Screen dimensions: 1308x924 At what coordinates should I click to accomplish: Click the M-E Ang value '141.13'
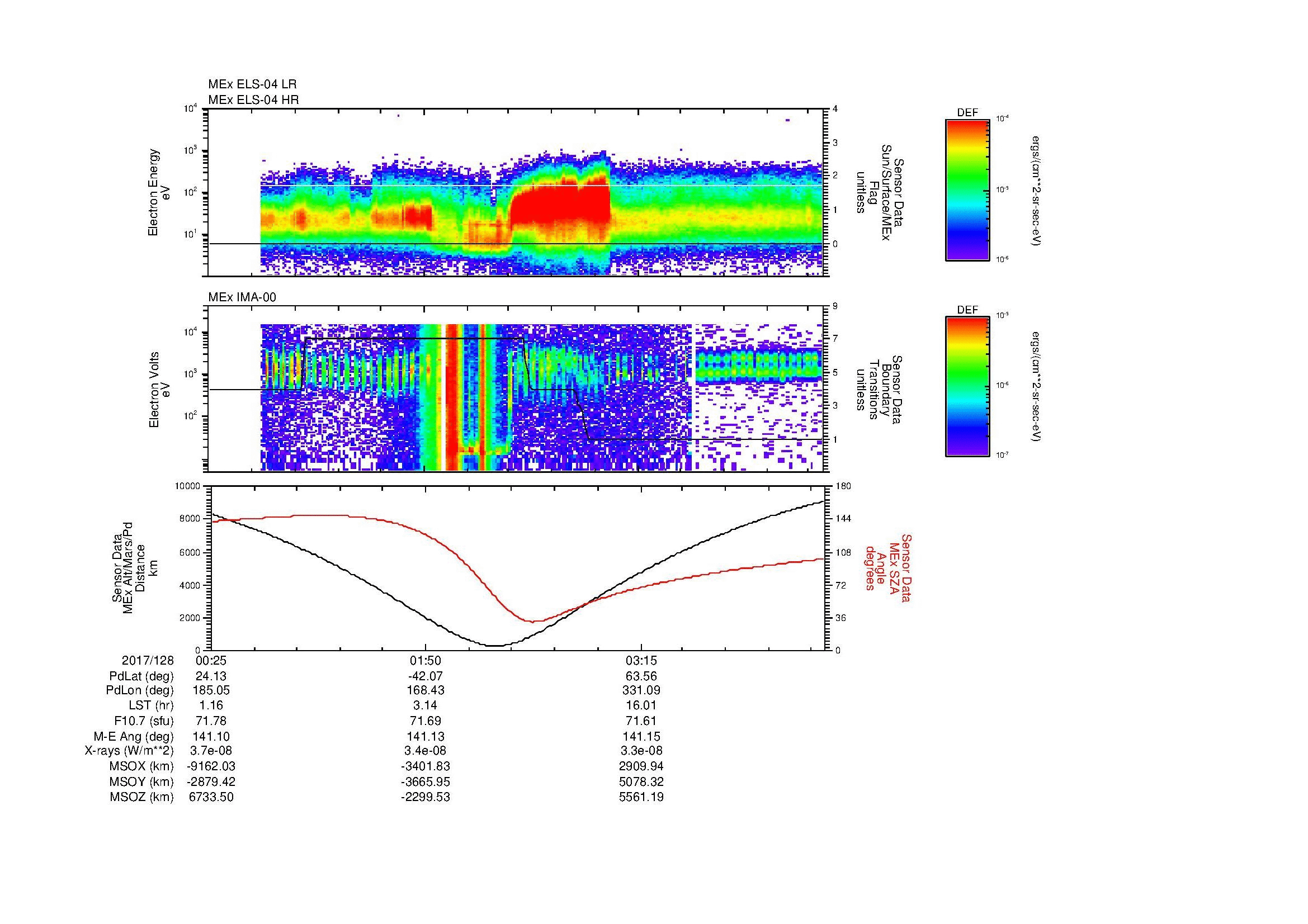(425, 736)
